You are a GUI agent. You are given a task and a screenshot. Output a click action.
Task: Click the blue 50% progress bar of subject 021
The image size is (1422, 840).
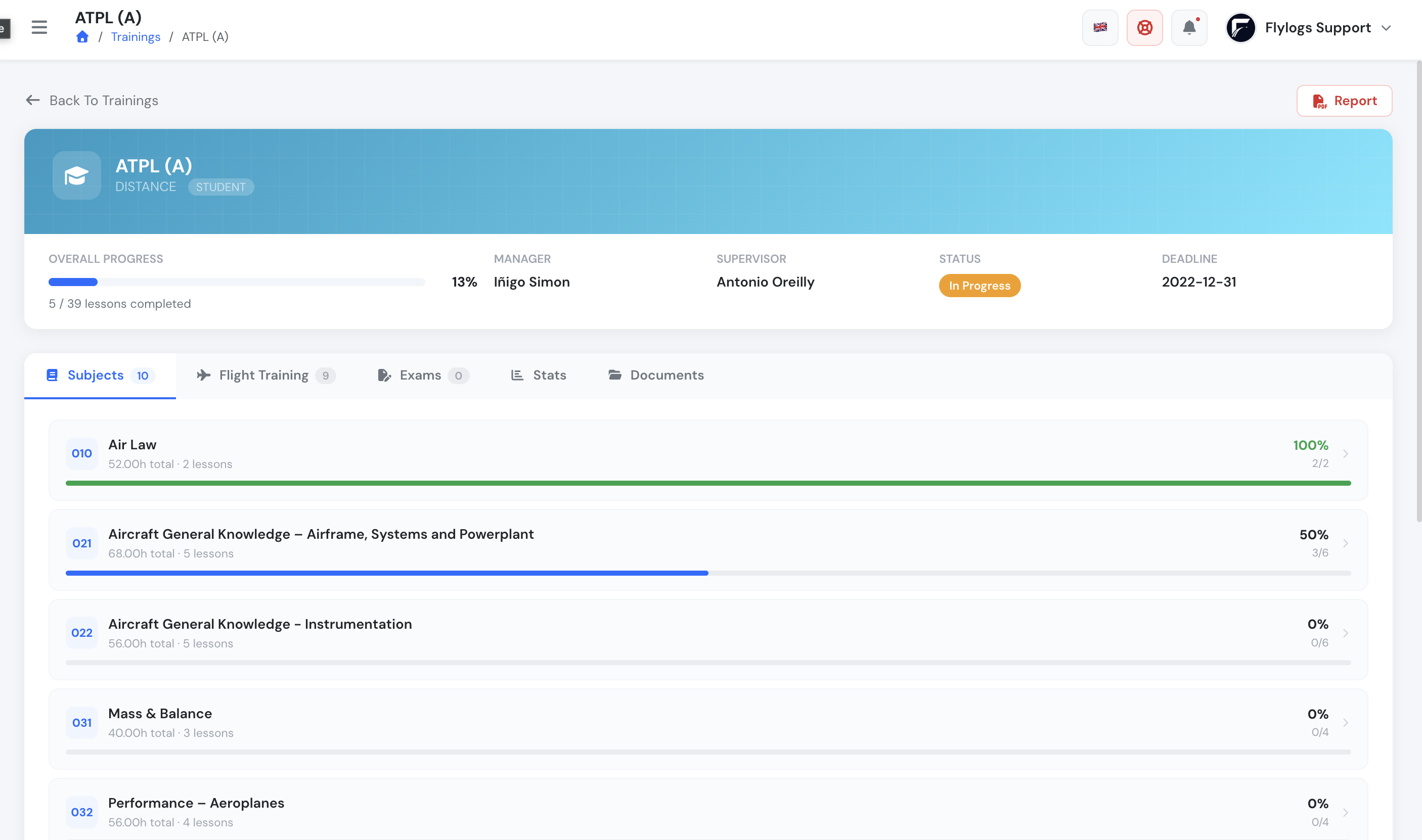pos(387,573)
